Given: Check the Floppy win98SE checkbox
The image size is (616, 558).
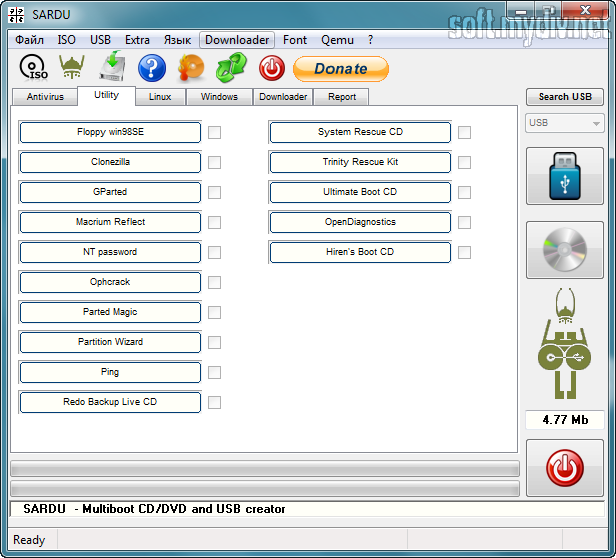Looking at the screenshot, I should coord(214,132).
